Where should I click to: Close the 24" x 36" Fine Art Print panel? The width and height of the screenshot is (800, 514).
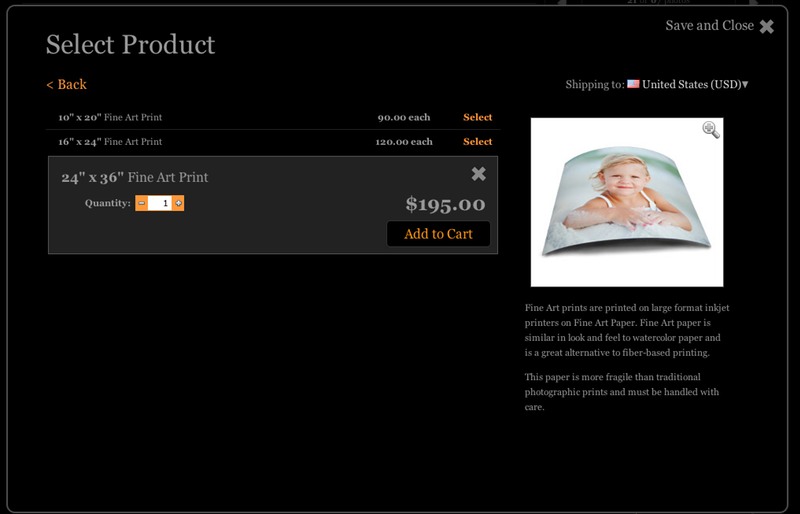pyautogui.click(x=479, y=174)
